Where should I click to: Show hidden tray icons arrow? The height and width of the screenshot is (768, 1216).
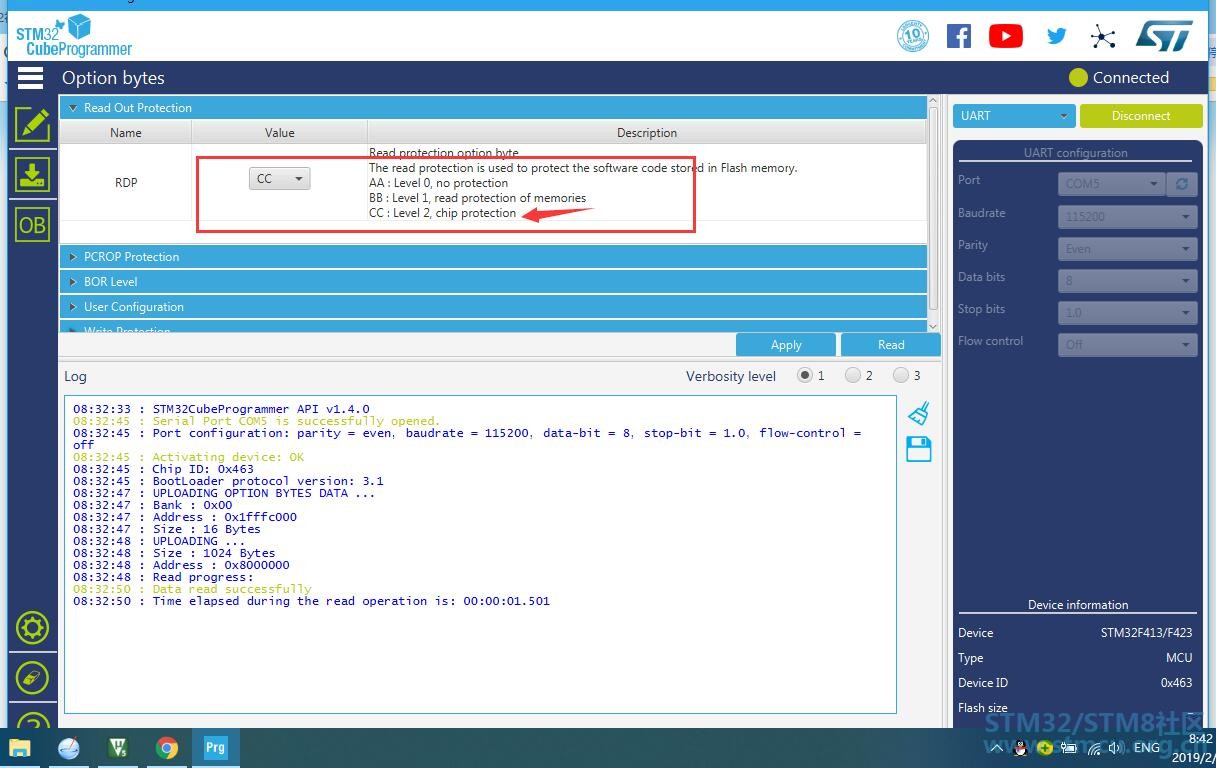[x=997, y=748]
